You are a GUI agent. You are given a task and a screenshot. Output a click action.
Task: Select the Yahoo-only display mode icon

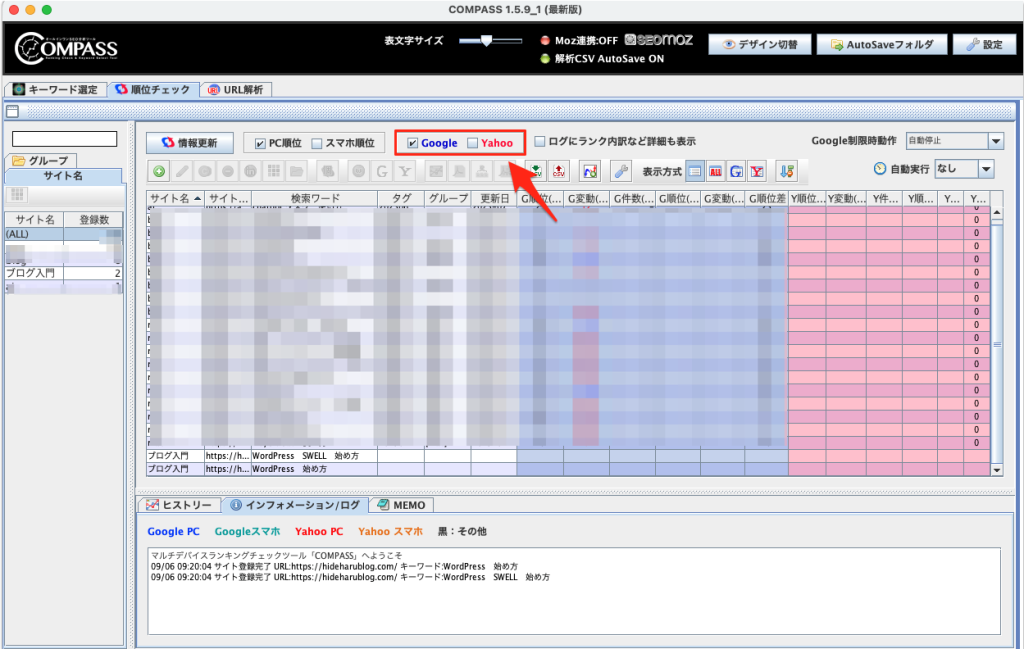[758, 171]
